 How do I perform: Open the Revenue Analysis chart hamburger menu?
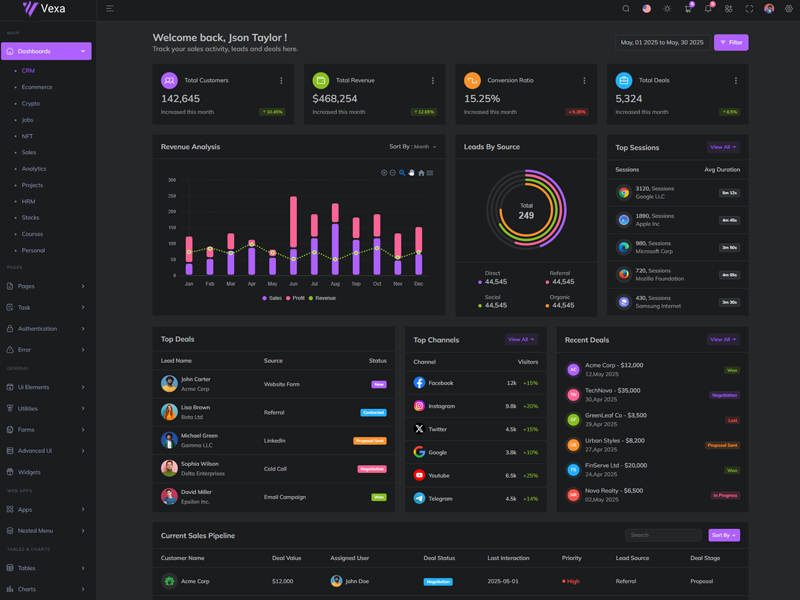[x=430, y=173]
